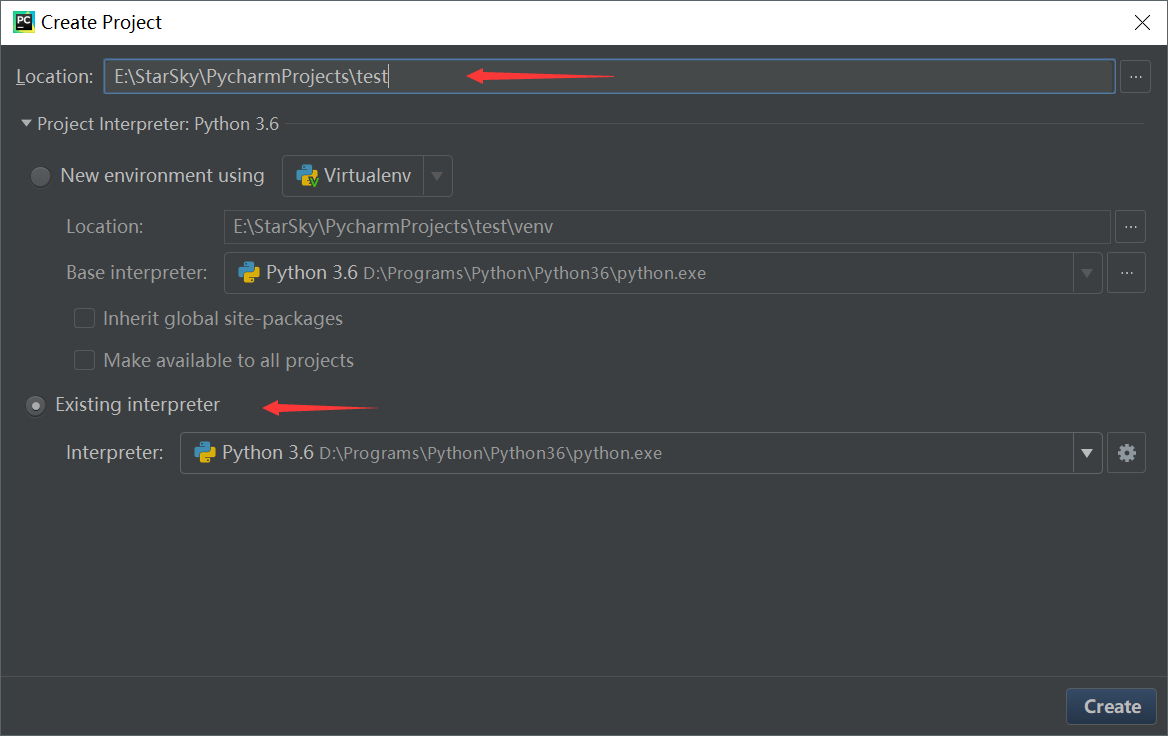Screen dimensions: 1168x736
Task: Click existing interpreter python.exe path text
Action: coord(490,453)
